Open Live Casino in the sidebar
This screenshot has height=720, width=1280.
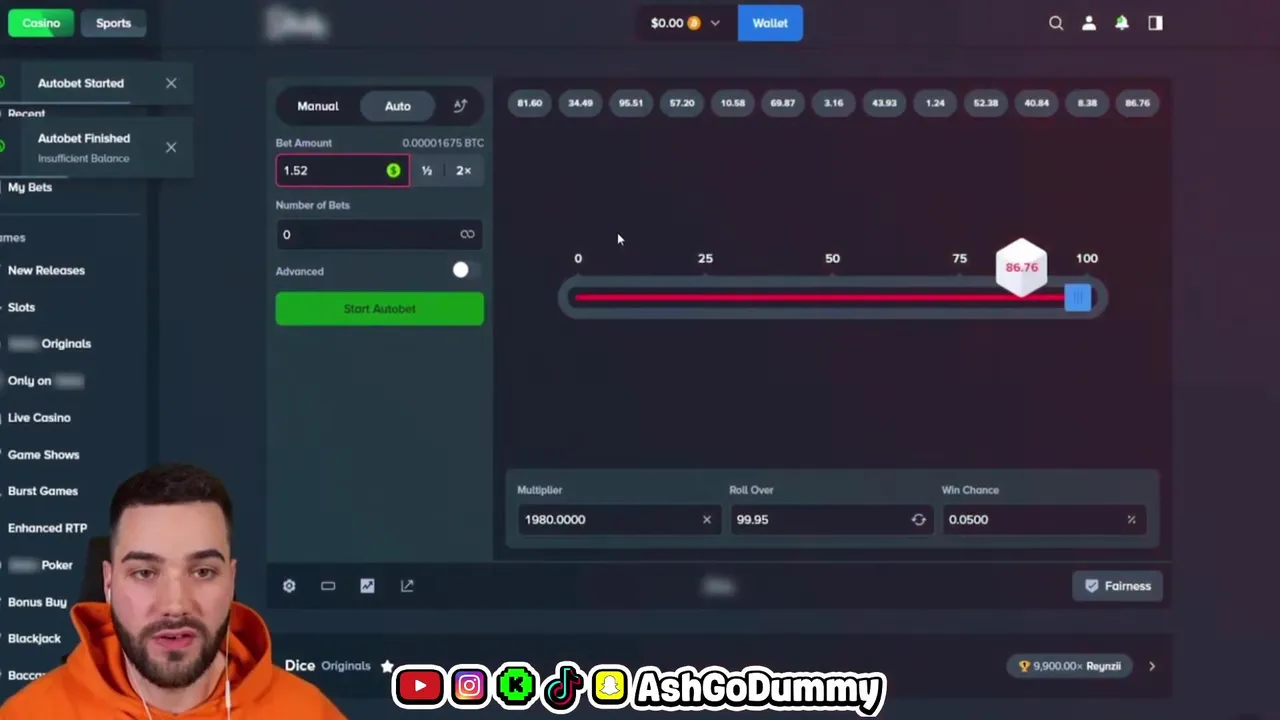(x=39, y=418)
